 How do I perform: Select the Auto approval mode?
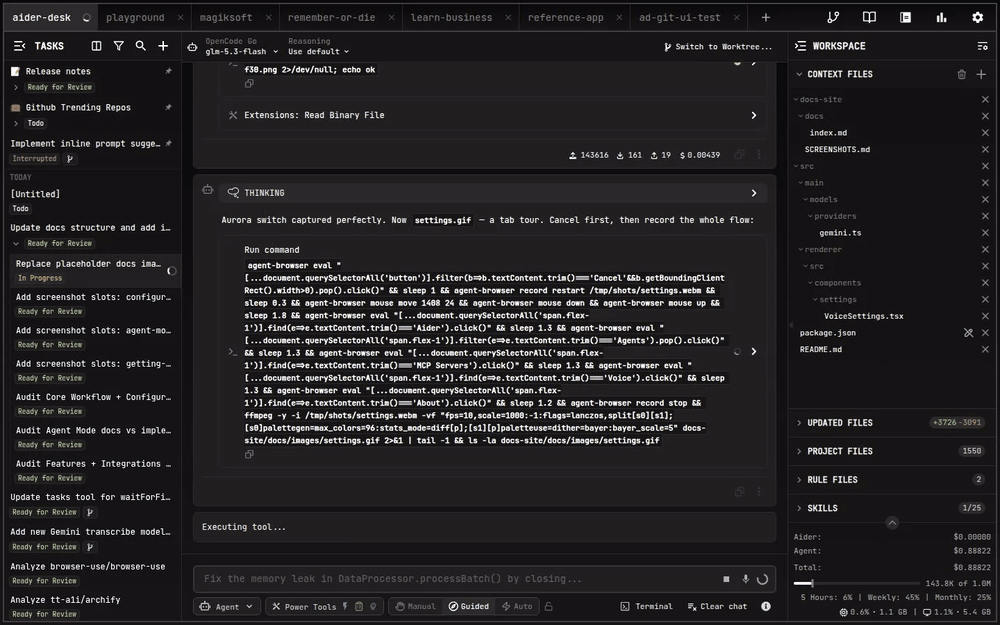[517, 607]
